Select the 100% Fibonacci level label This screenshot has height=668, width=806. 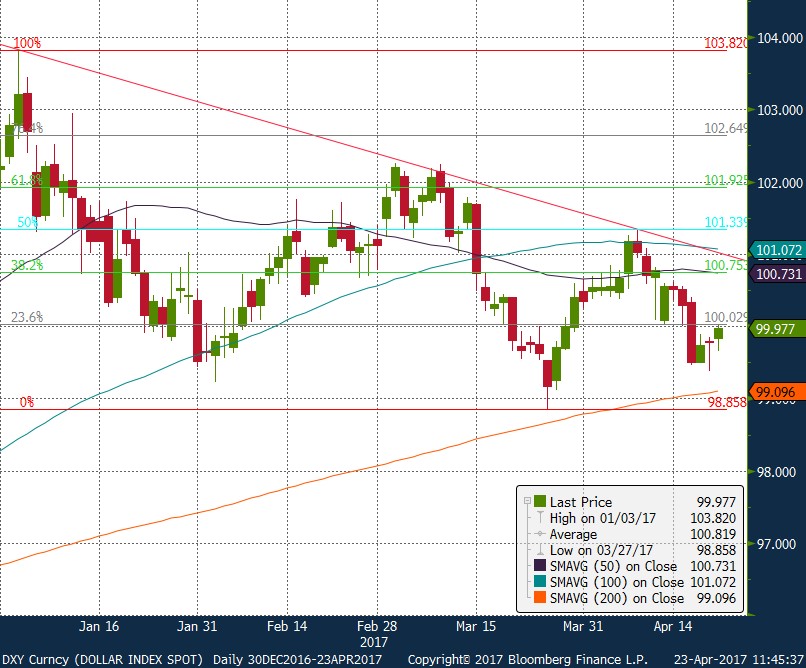click(x=27, y=44)
